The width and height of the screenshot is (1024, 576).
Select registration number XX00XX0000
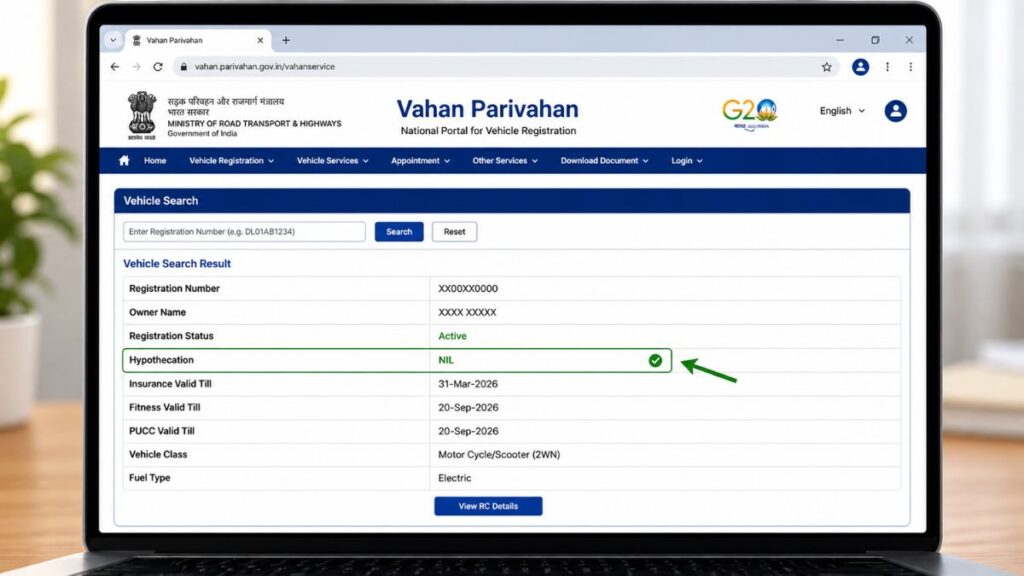[468, 289]
